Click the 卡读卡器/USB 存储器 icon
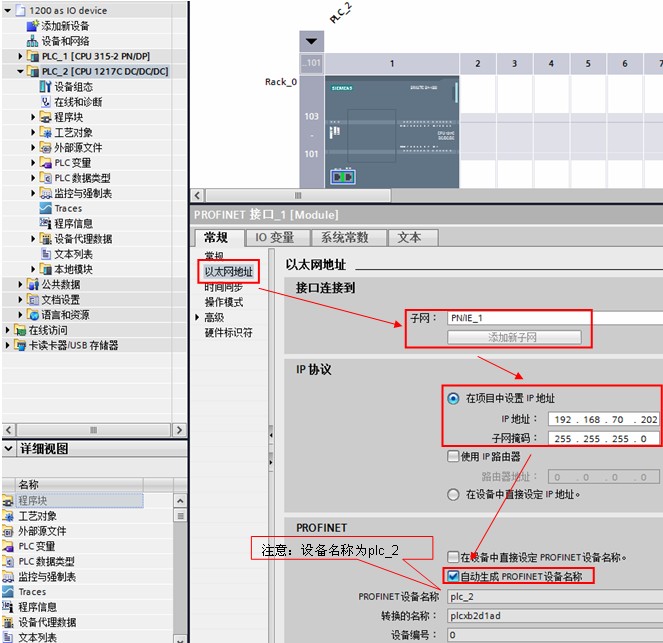This screenshot has height=643, width=663. [20, 345]
